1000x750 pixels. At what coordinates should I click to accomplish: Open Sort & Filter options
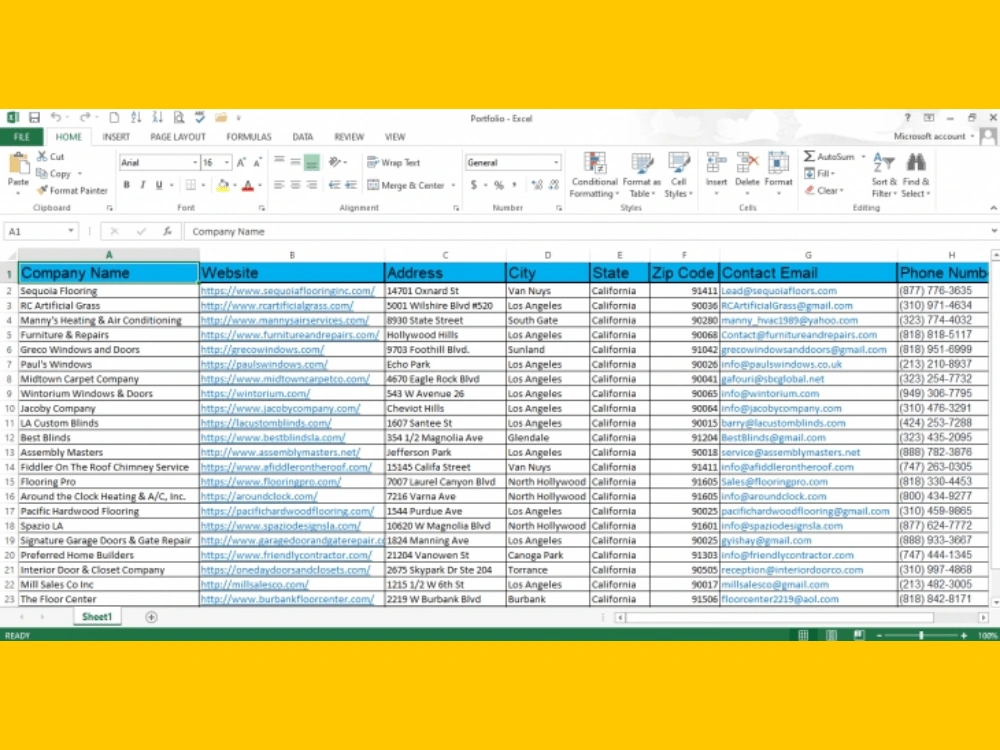pyautogui.click(x=884, y=175)
